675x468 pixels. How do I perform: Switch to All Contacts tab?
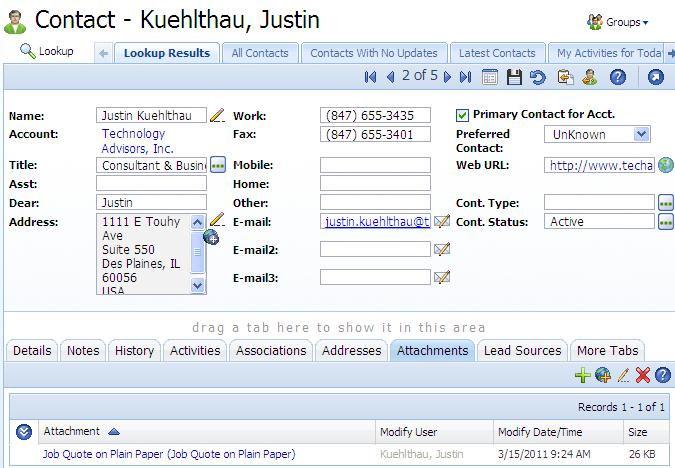pos(260,53)
